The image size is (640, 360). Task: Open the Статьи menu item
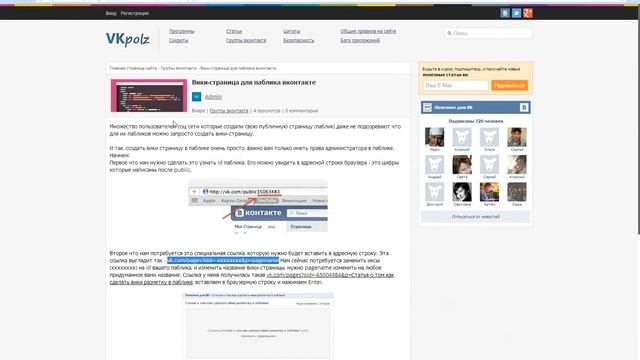(x=234, y=31)
